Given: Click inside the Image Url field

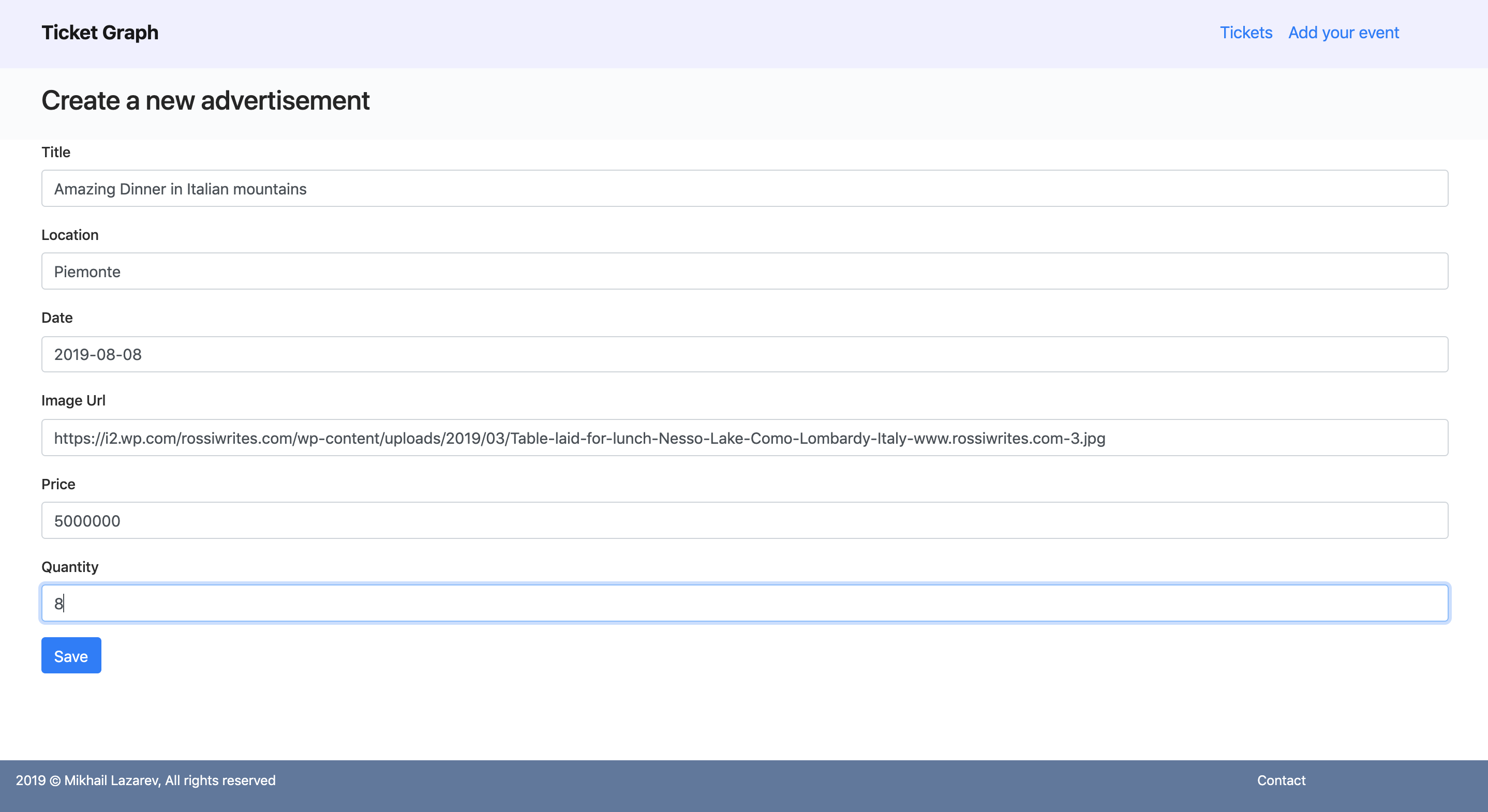Looking at the screenshot, I should tap(744, 438).
